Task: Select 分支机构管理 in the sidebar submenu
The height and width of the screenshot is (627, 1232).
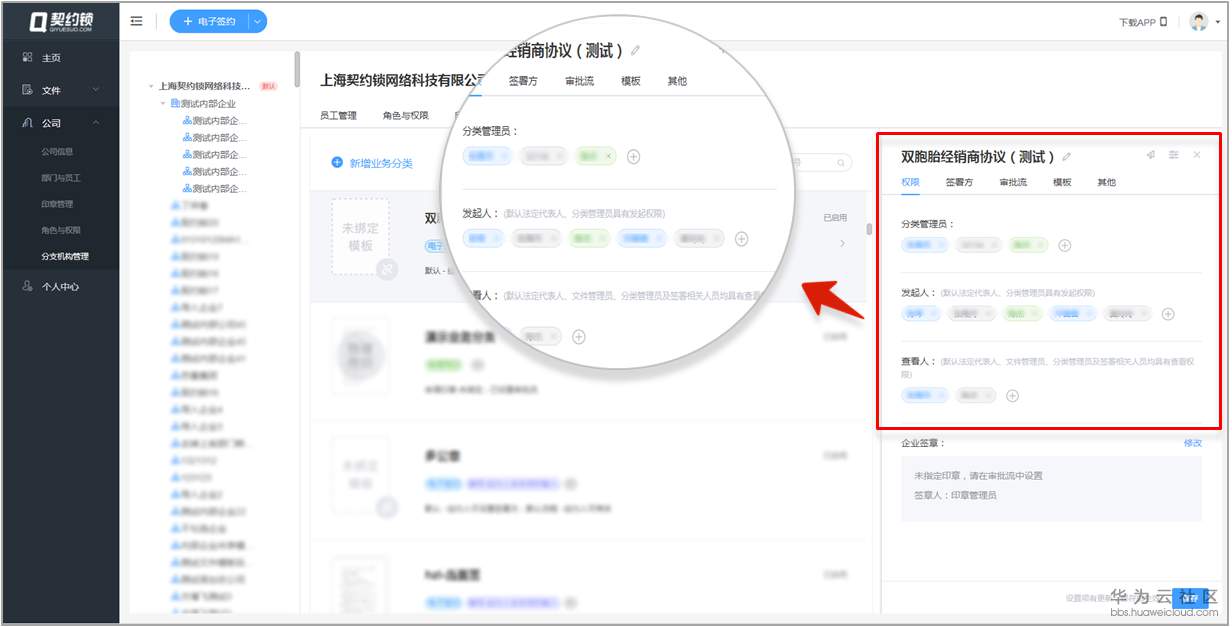Action: click(65, 256)
